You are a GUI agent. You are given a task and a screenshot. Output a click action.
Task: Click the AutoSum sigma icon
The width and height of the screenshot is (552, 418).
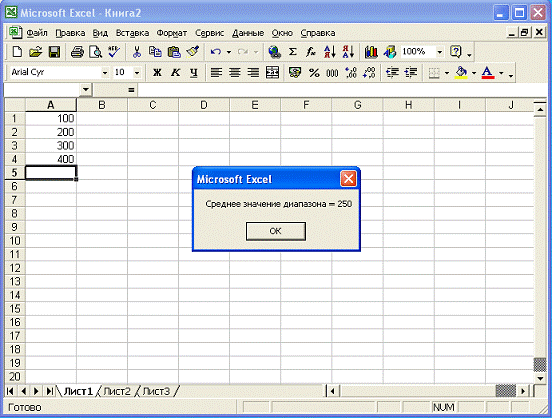[293, 52]
